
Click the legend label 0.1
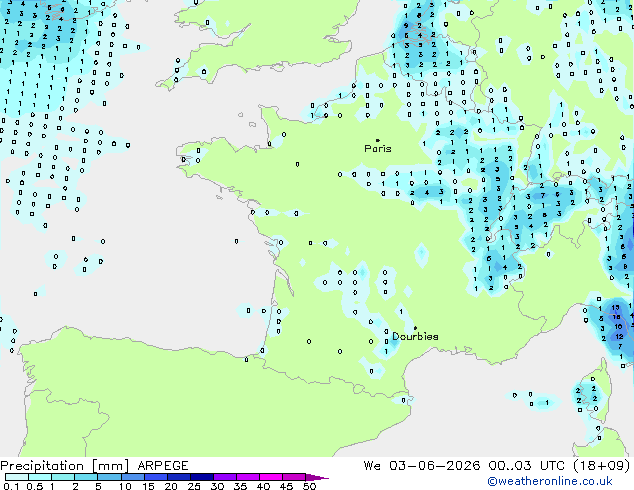click(x=11, y=486)
